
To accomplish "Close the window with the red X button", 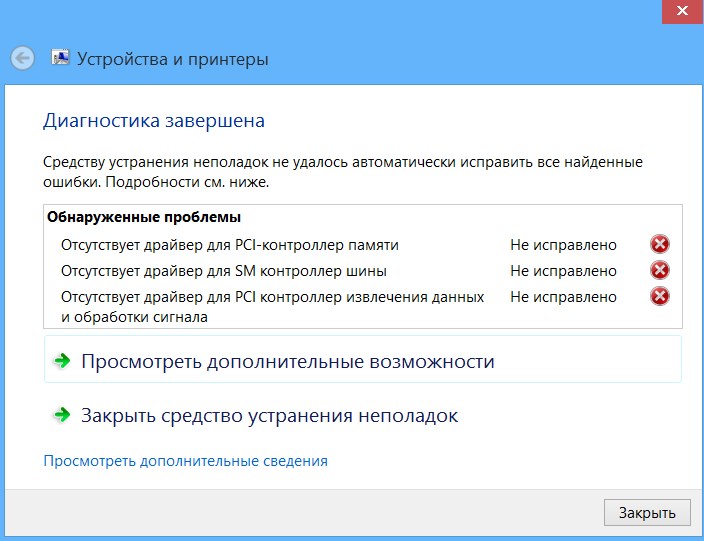I will (x=682, y=11).
